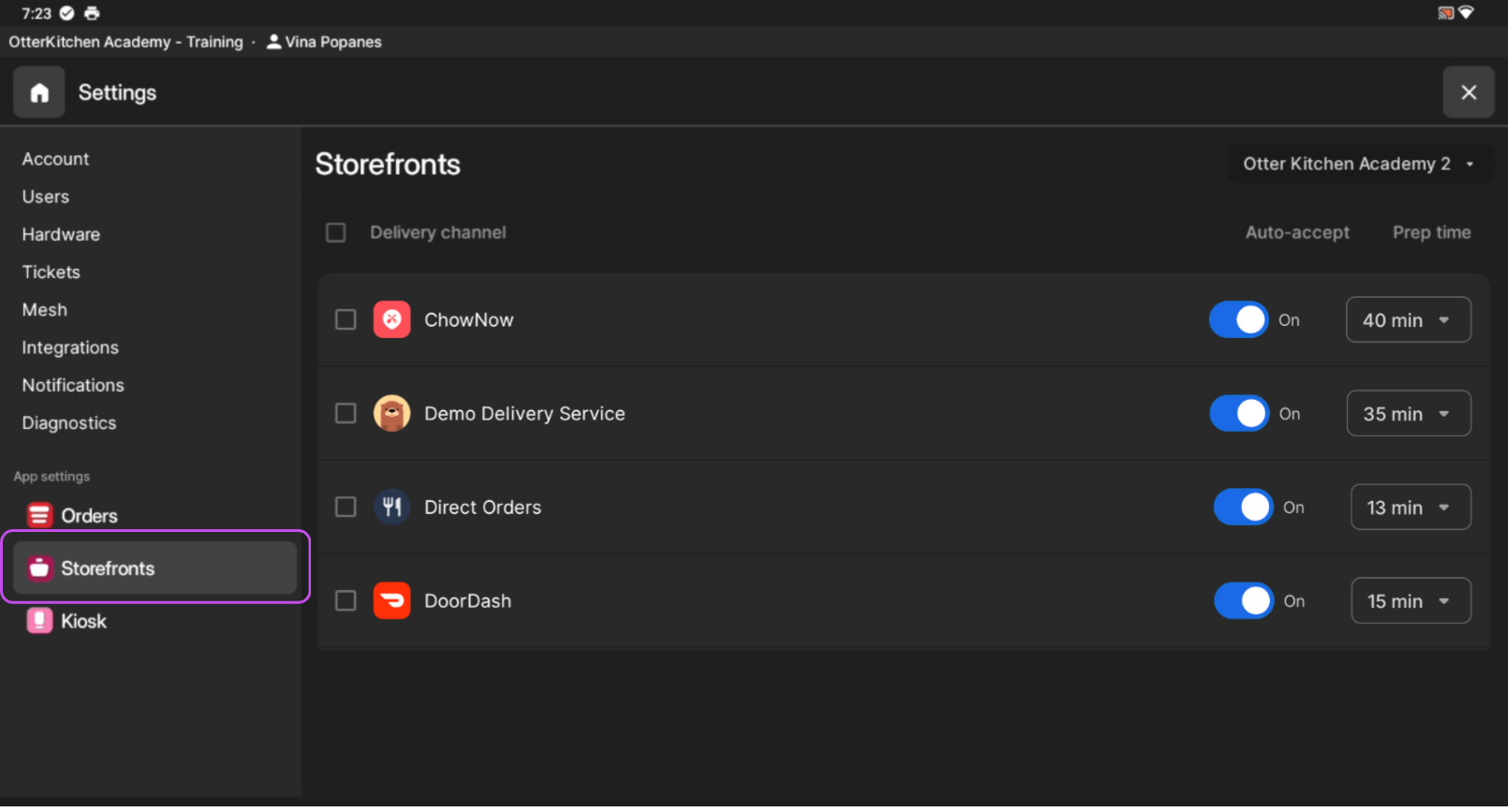Open ChowNow 40 min prep time dropdown

coord(1408,319)
